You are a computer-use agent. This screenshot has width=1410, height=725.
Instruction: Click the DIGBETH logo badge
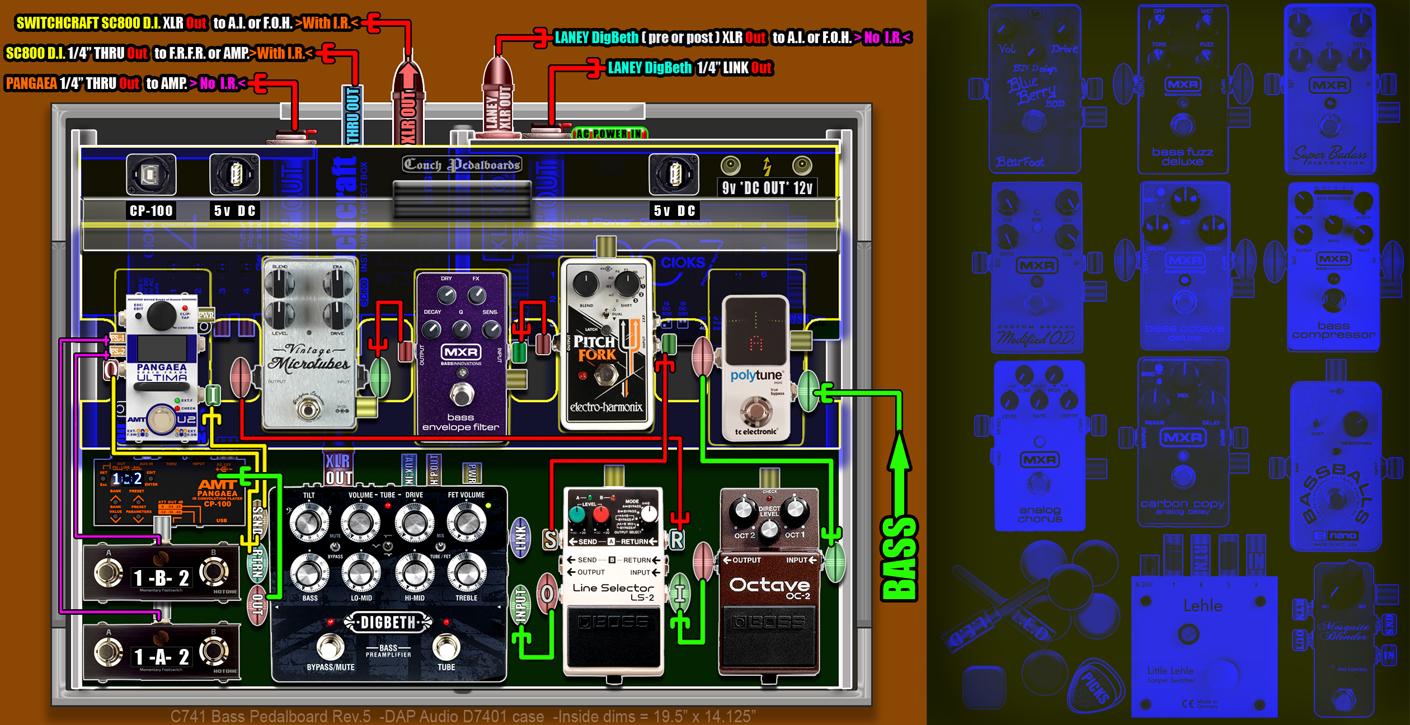tap(387, 622)
